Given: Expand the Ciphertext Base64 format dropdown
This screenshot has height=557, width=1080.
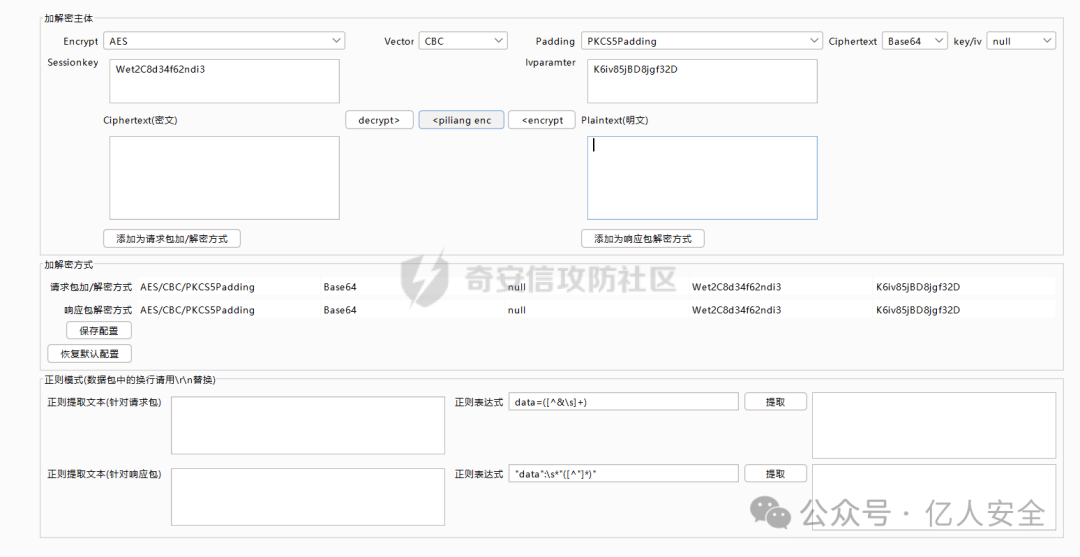Looking at the screenshot, I should 914,41.
